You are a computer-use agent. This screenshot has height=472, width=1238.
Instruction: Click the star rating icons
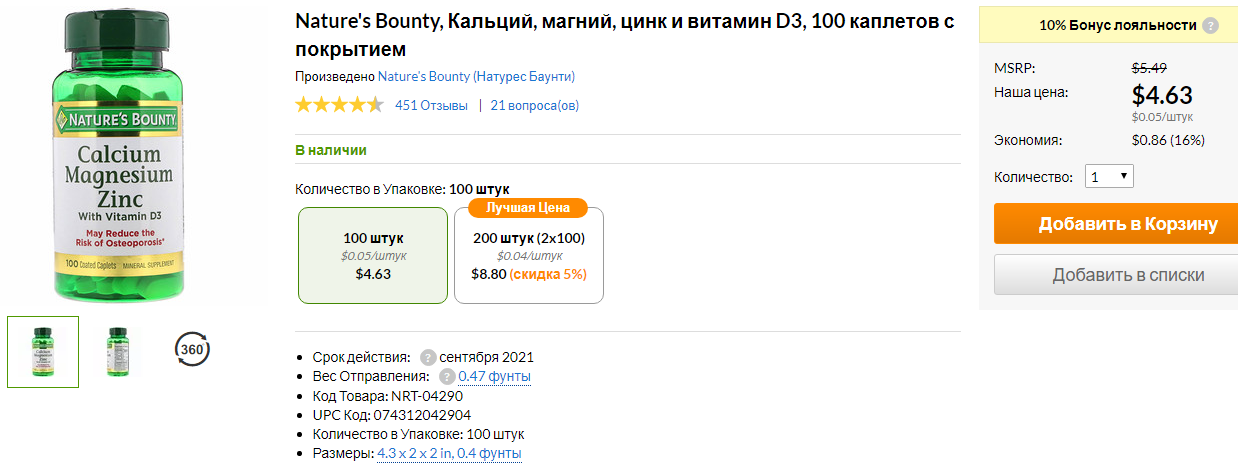pos(339,104)
